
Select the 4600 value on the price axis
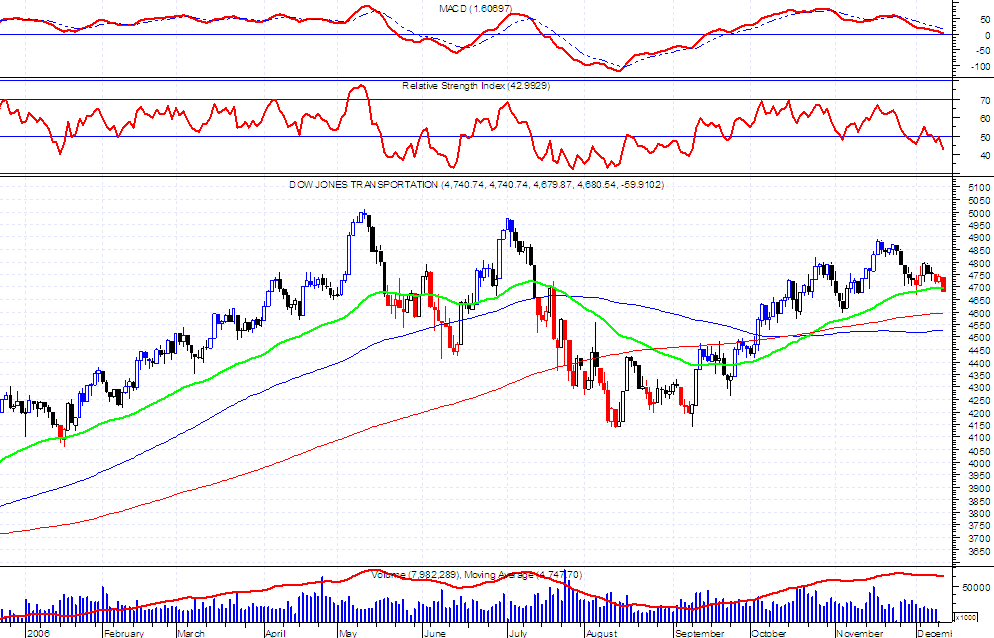979,313
